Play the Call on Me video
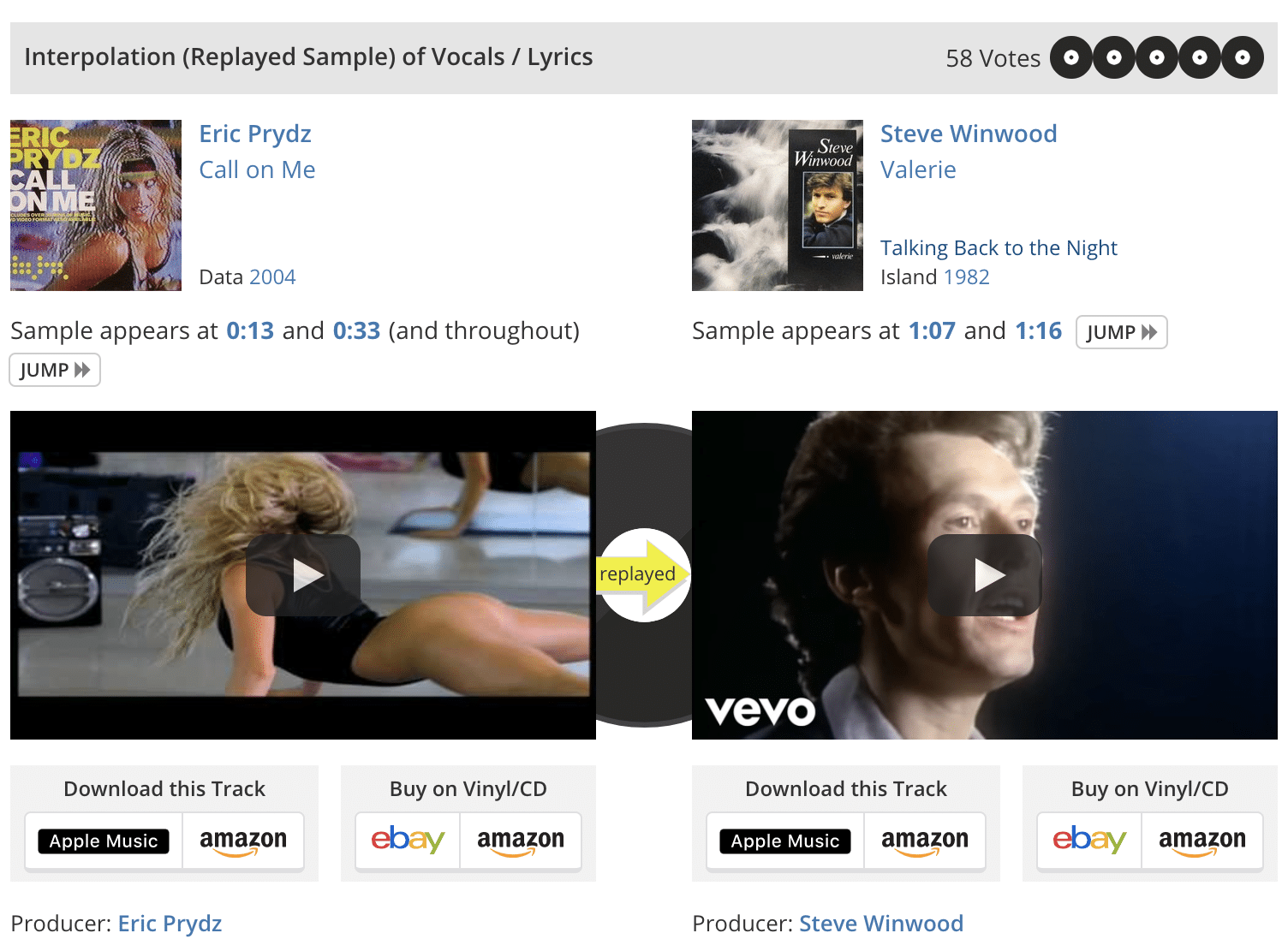 click(303, 575)
